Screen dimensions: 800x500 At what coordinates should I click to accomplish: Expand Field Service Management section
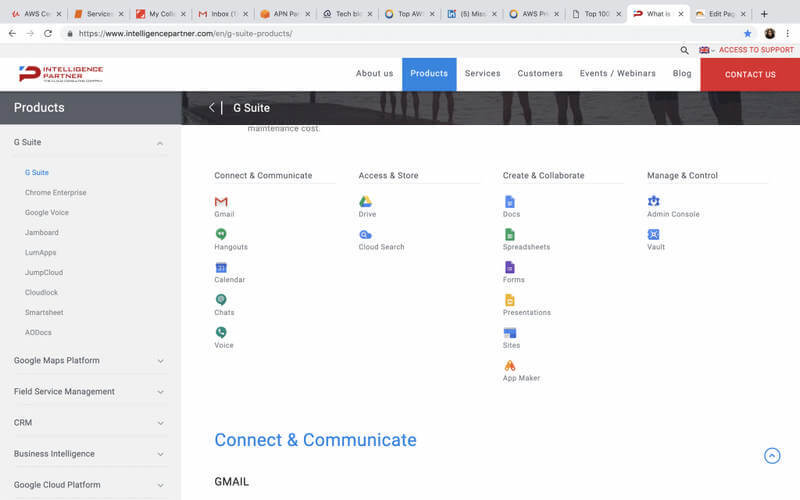coord(160,392)
